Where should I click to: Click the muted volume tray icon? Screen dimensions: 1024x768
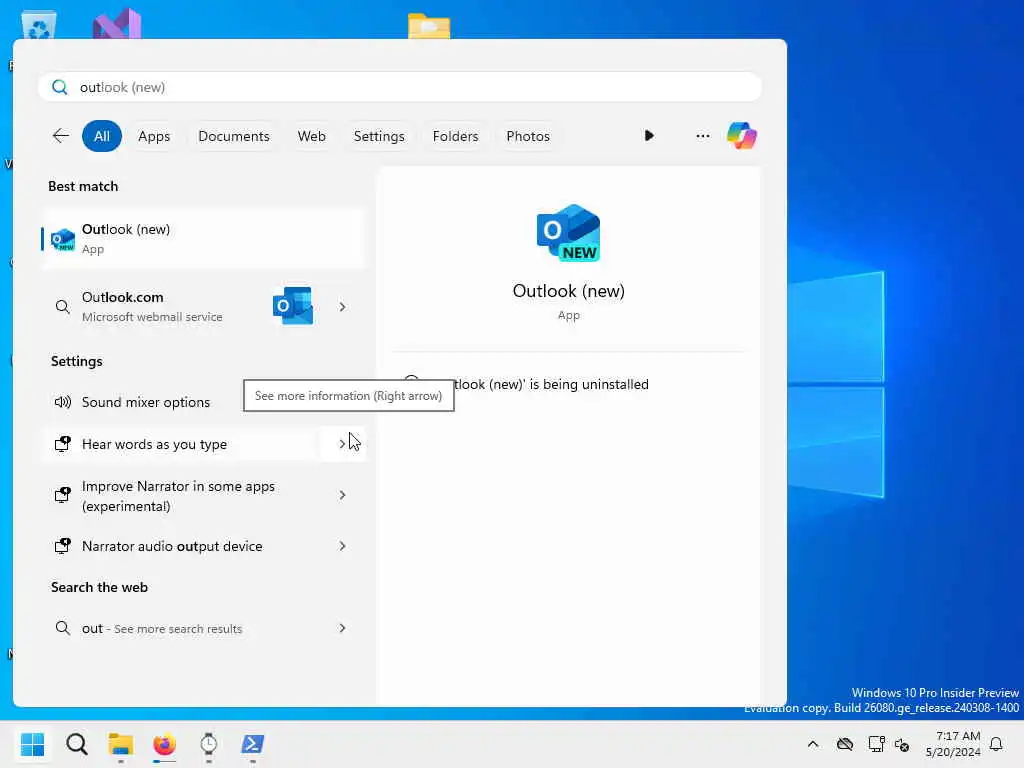(x=903, y=744)
